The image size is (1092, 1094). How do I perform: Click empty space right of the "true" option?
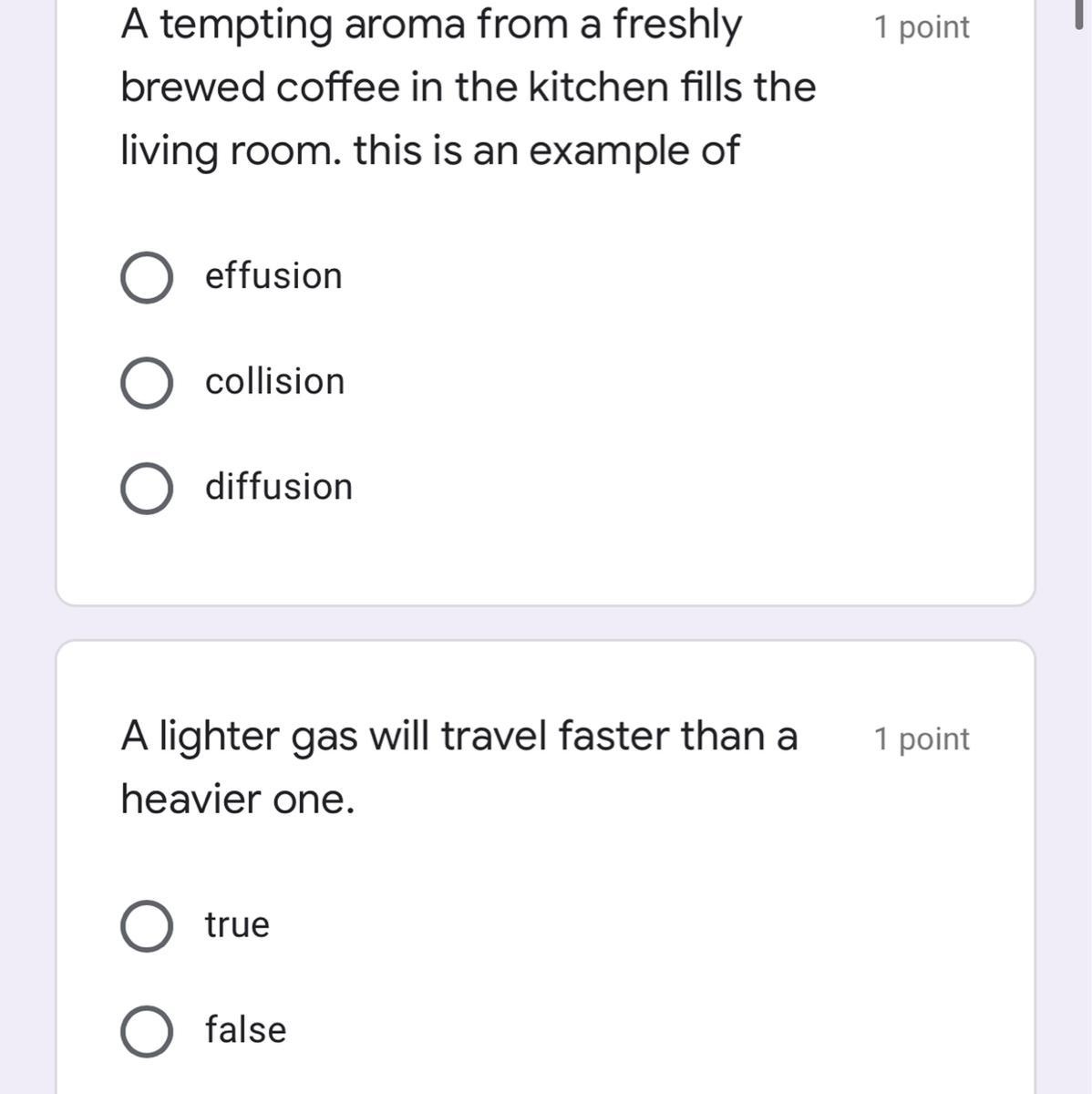click(x=638, y=925)
